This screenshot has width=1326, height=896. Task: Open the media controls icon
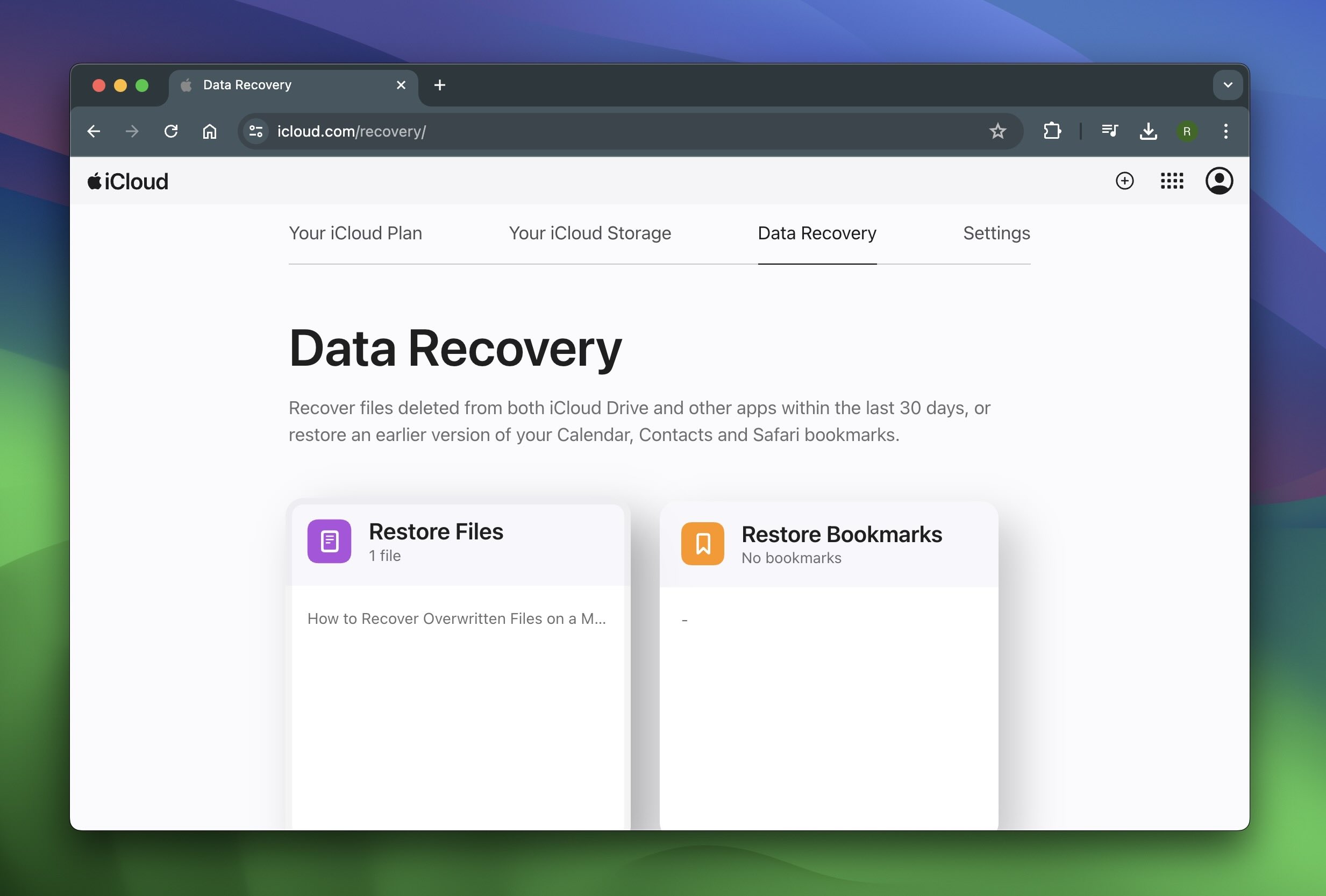1110,132
